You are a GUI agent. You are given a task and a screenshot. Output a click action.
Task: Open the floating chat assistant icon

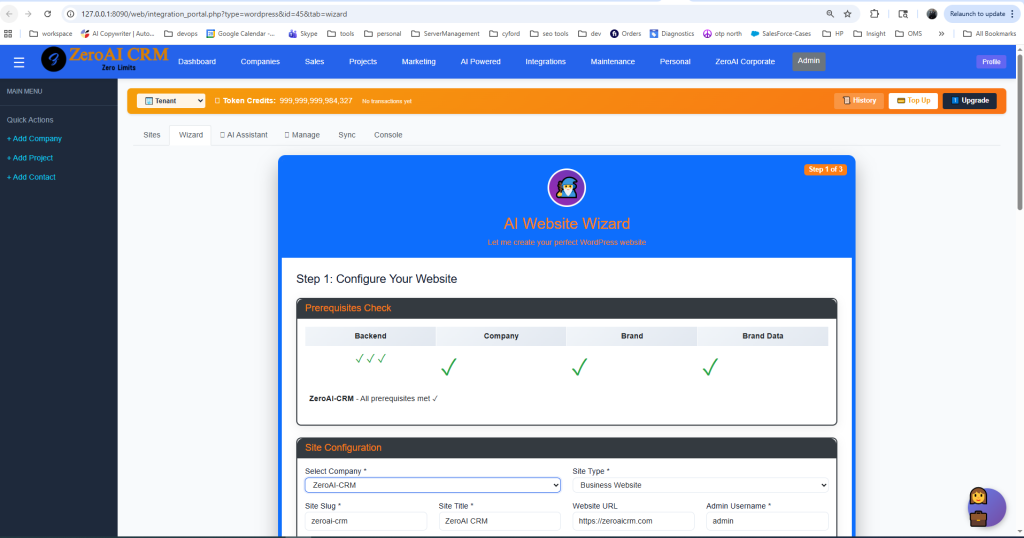986,505
